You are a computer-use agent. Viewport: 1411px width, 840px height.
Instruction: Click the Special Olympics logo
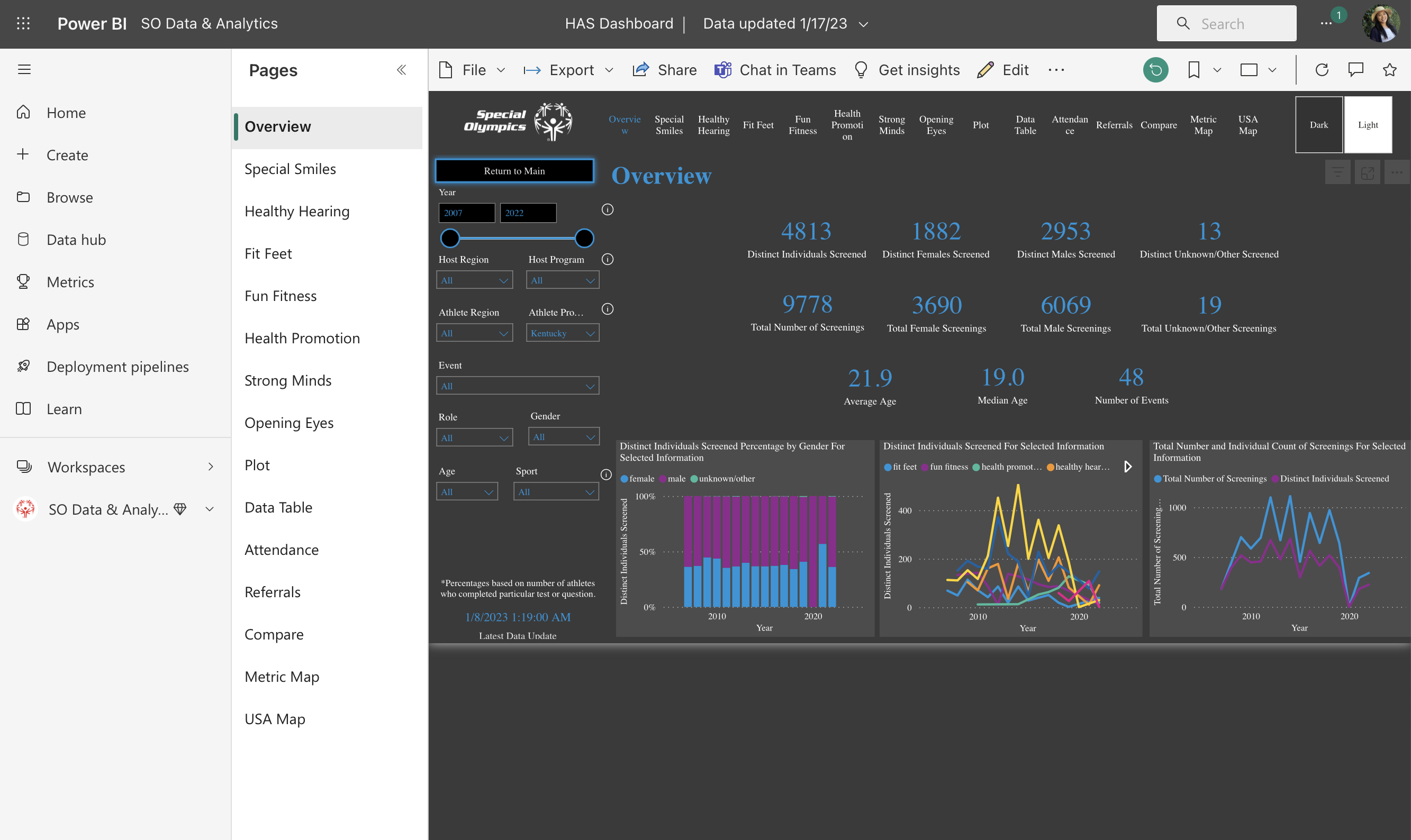[x=518, y=121]
